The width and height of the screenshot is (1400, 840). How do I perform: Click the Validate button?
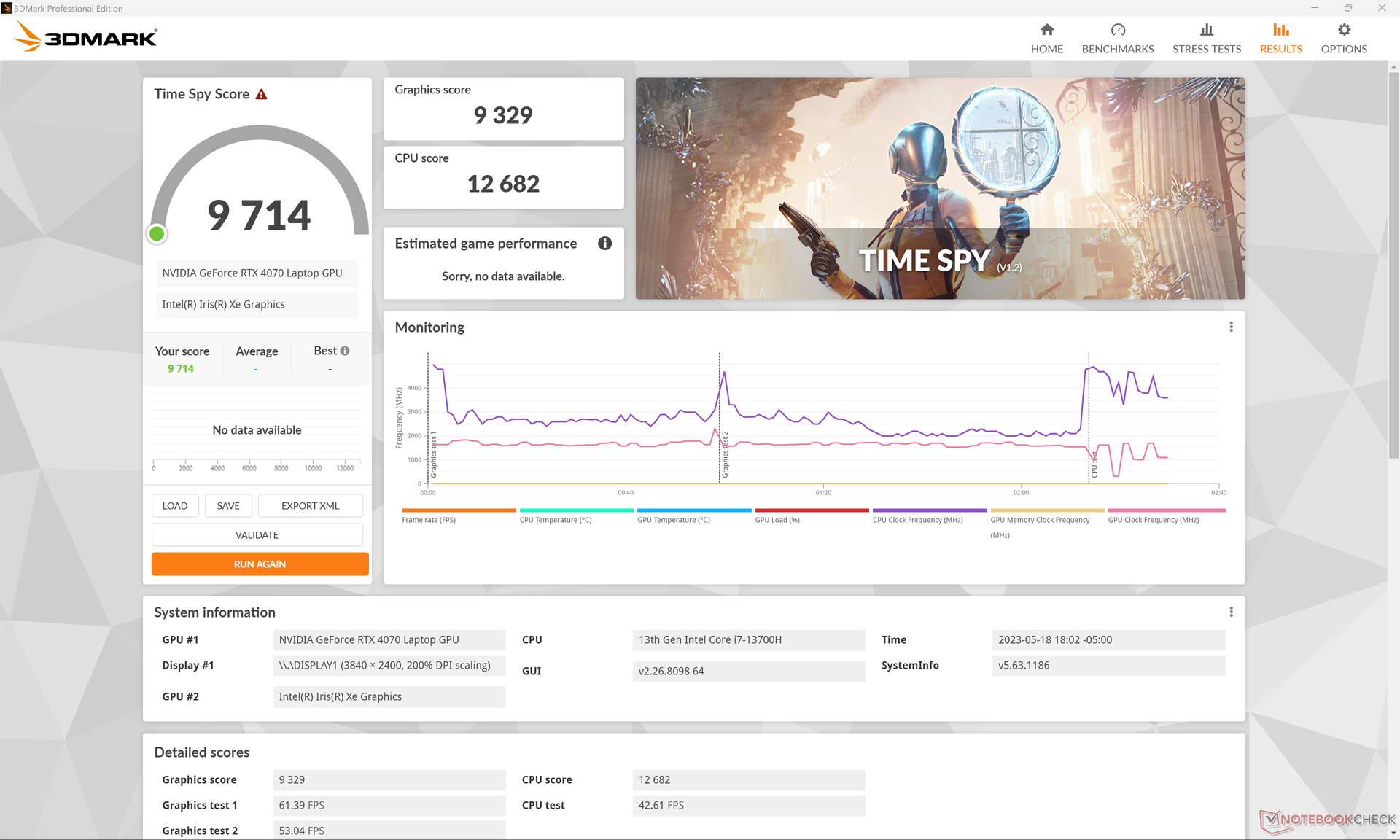(x=257, y=534)
